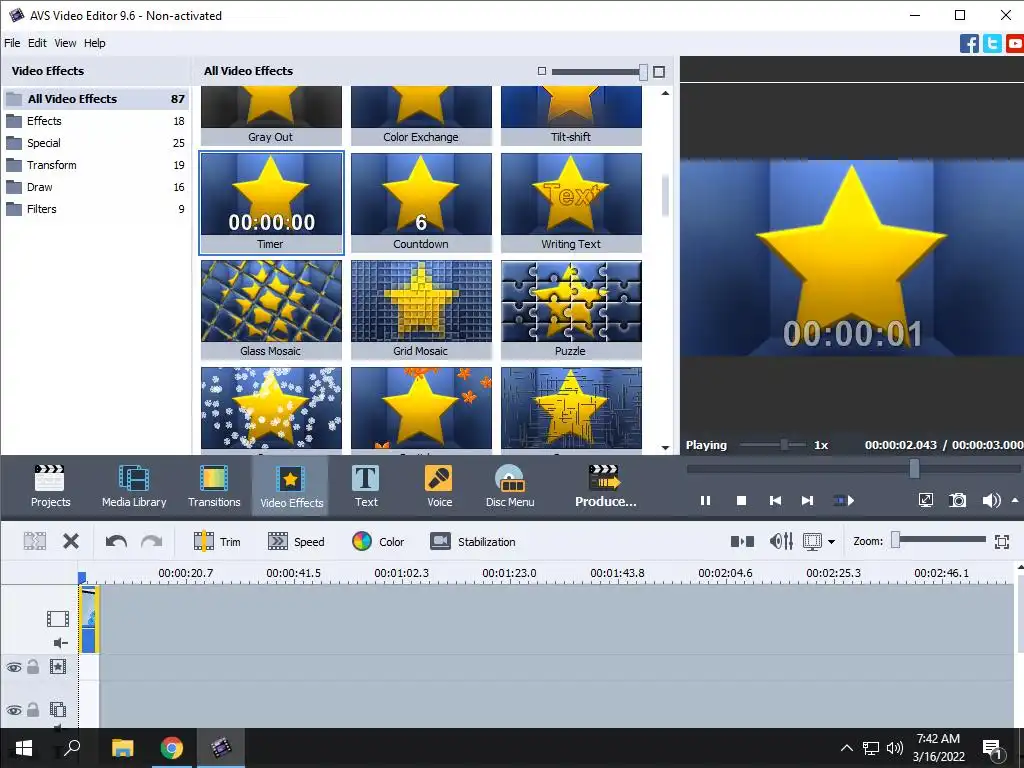Jump to next frame in preview
Image resolution: width=1024 pixels, height=768 pixels.
tap(808, 501)
